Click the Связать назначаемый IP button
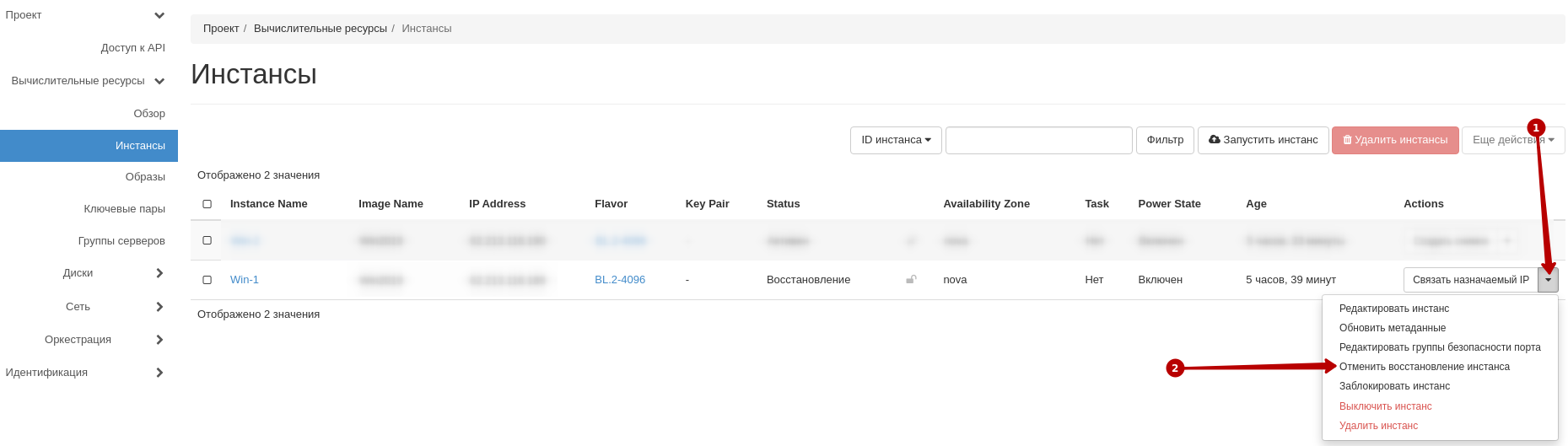Screen dimensions: 1568x446 1470,280
